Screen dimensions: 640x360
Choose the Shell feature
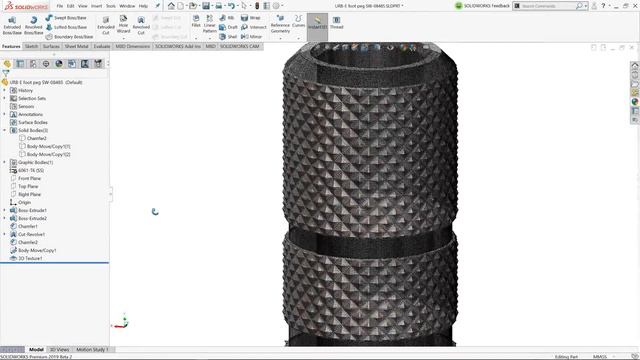(x=228, y=36)
